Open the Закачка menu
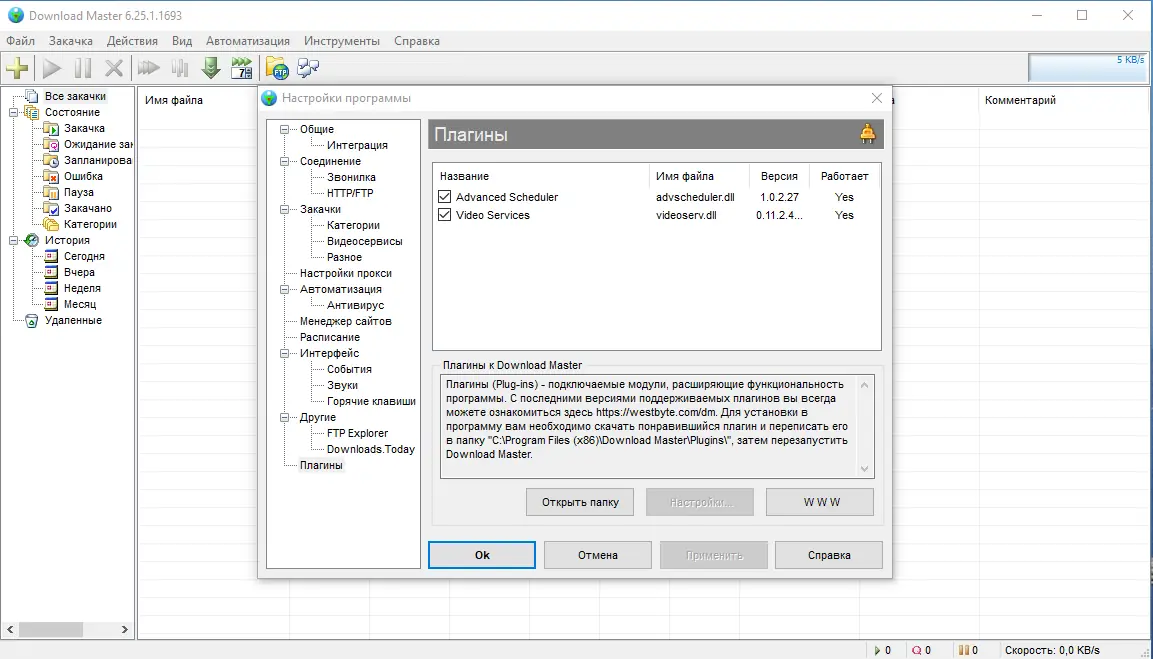 (x=71, y=41)
